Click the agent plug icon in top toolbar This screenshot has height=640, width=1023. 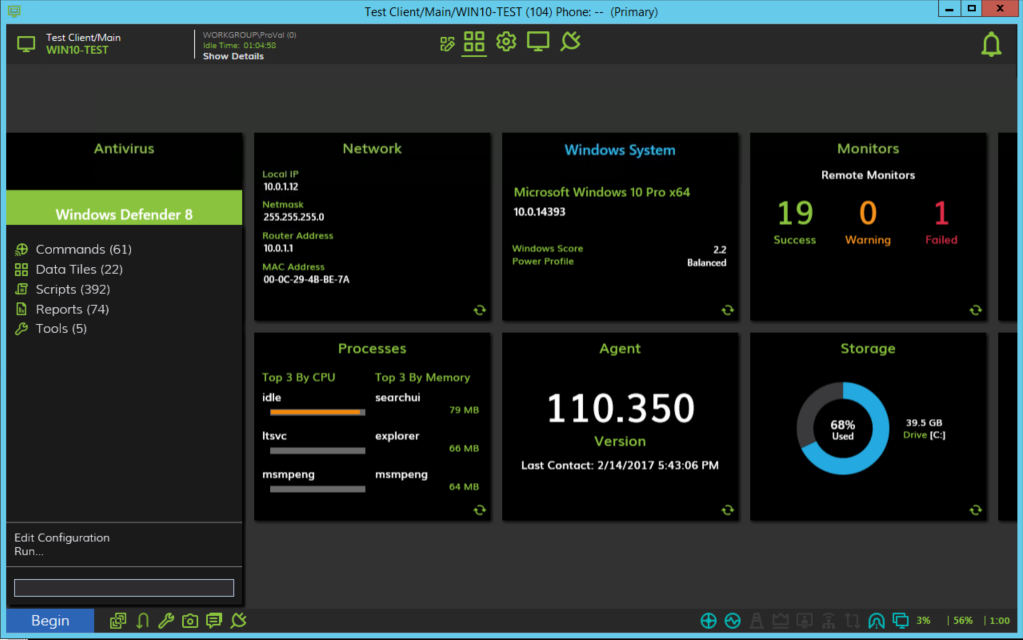coord(570,42)
